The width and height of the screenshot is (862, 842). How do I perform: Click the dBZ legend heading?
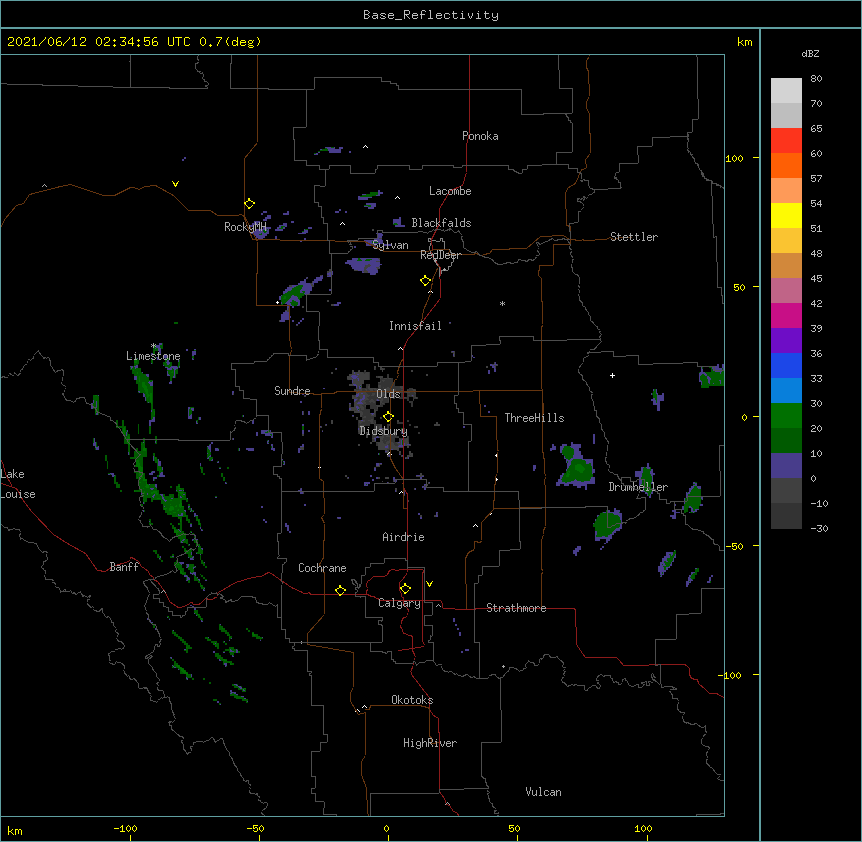[810, 53]
